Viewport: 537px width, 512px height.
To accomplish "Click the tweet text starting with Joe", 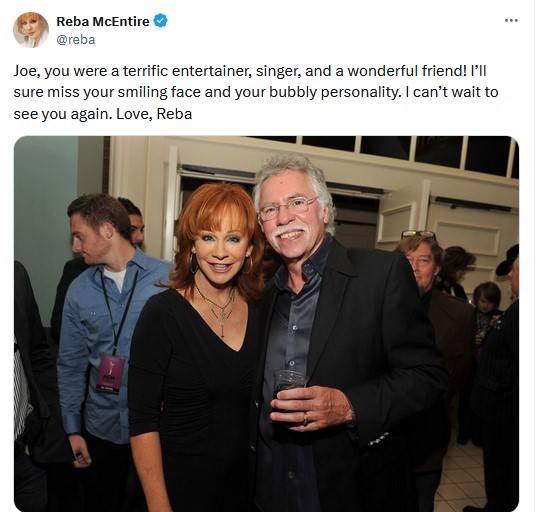I will coord(255,92).
